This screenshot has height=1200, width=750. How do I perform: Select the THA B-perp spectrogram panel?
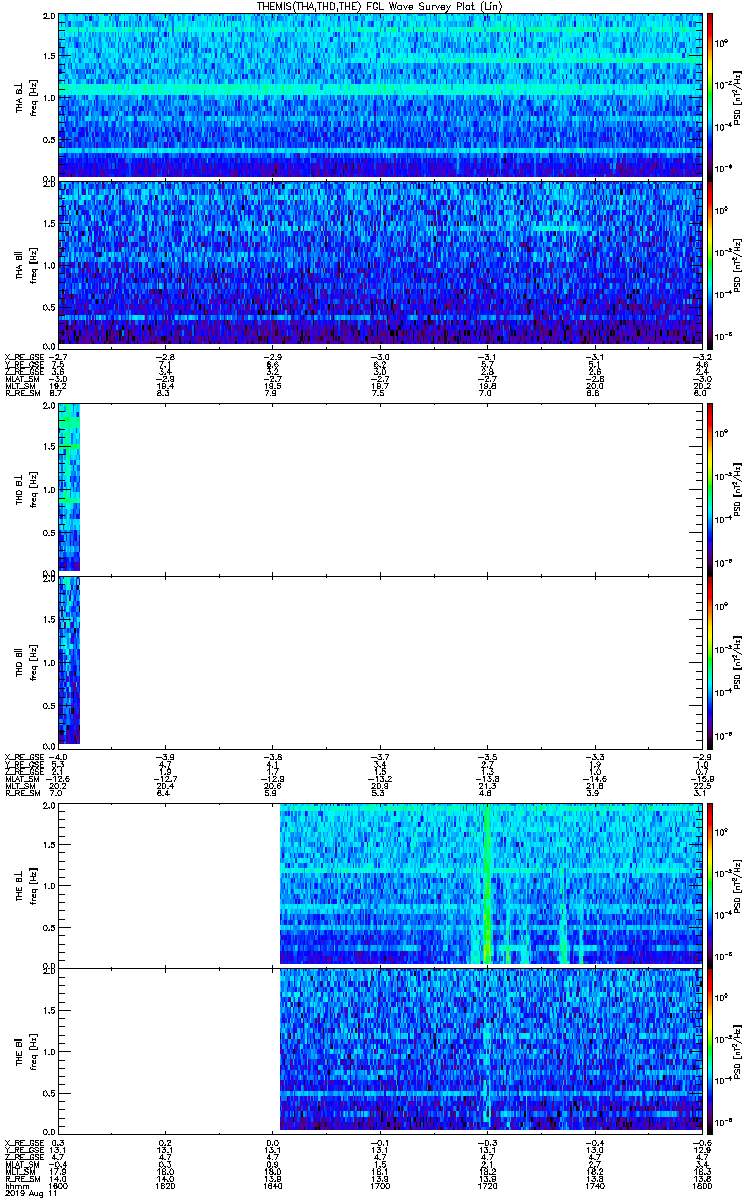(x=380, y=96)
